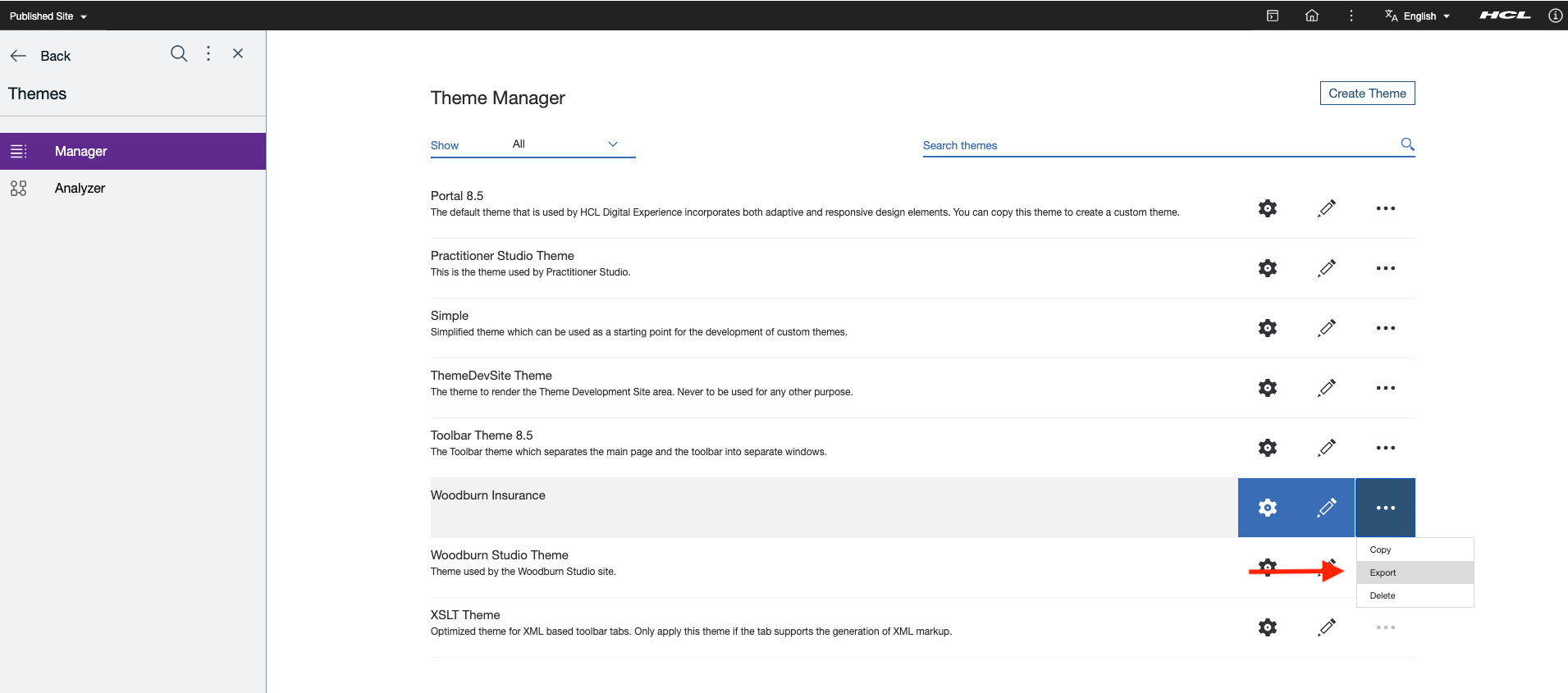Click the info icon in top bar
The width and height of the screenshot is (1568, 693).
click(x=1555, y=16)
